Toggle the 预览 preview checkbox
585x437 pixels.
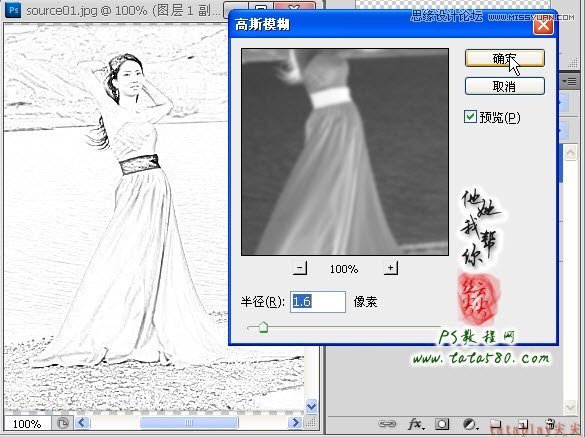click(470, 117)
